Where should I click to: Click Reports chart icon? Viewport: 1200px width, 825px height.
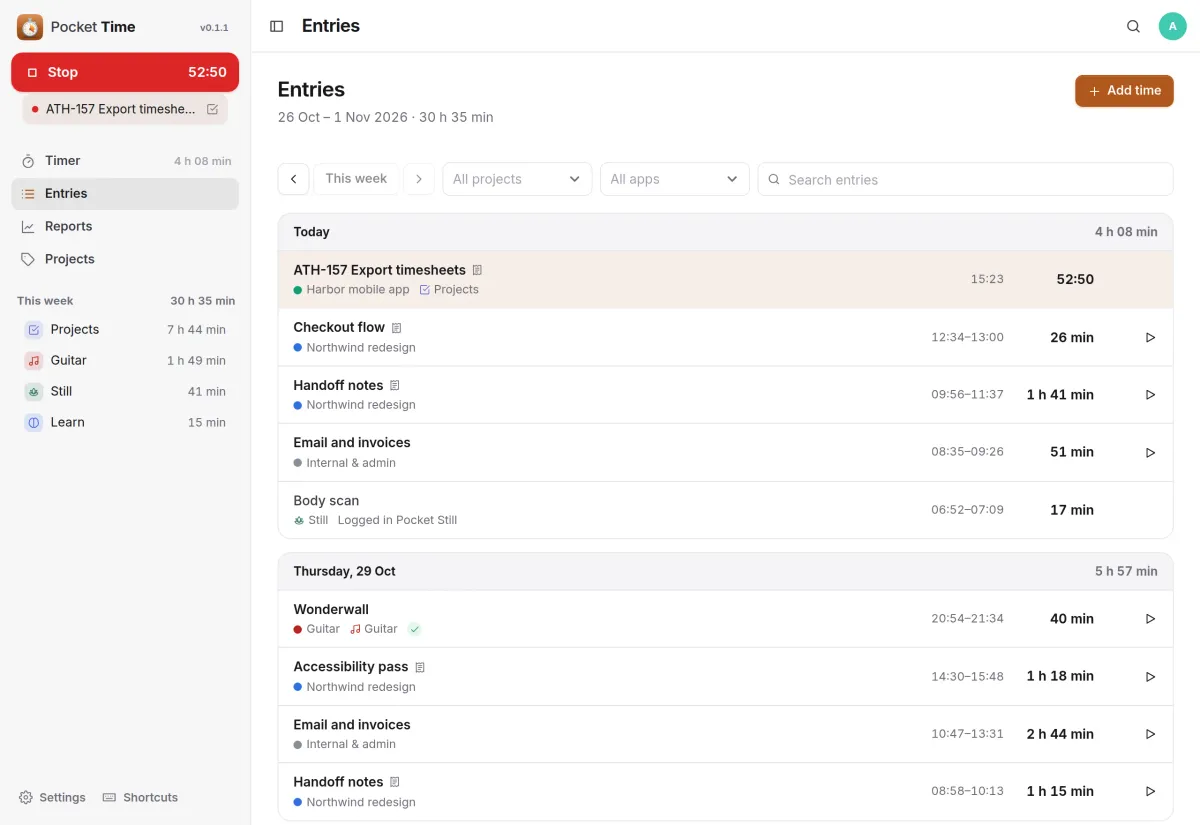pyautogui.click(x=28, y=226)
